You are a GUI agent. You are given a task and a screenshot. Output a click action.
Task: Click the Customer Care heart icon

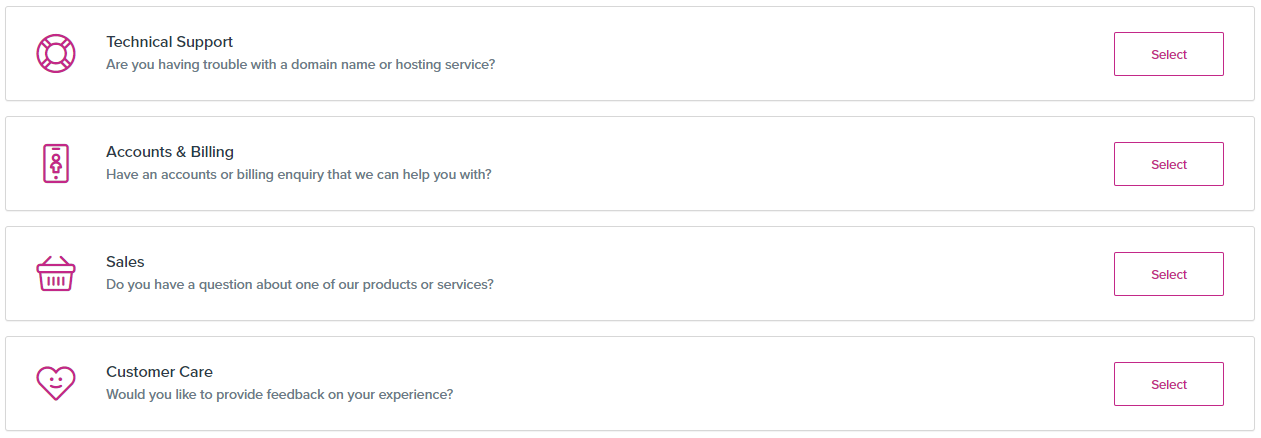pos(56,383)
